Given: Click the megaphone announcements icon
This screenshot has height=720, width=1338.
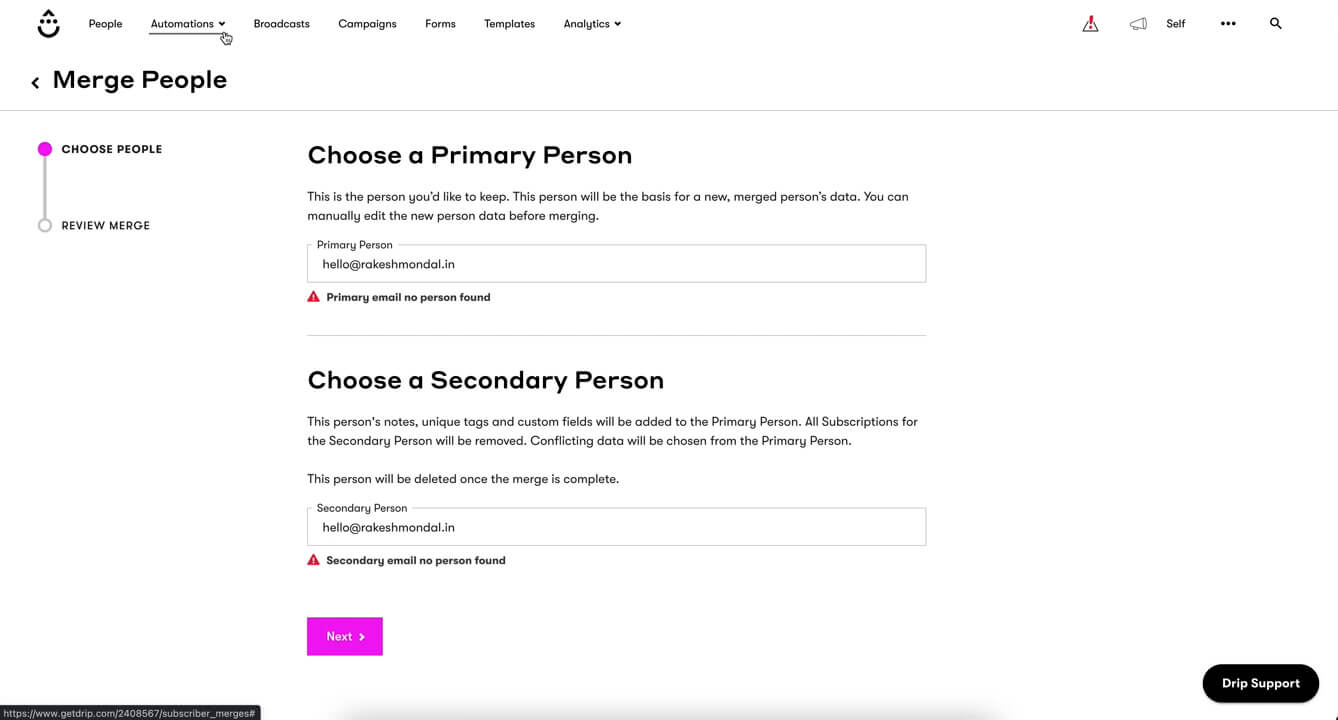Looking at the screenshot, I should click(1138, 24).
